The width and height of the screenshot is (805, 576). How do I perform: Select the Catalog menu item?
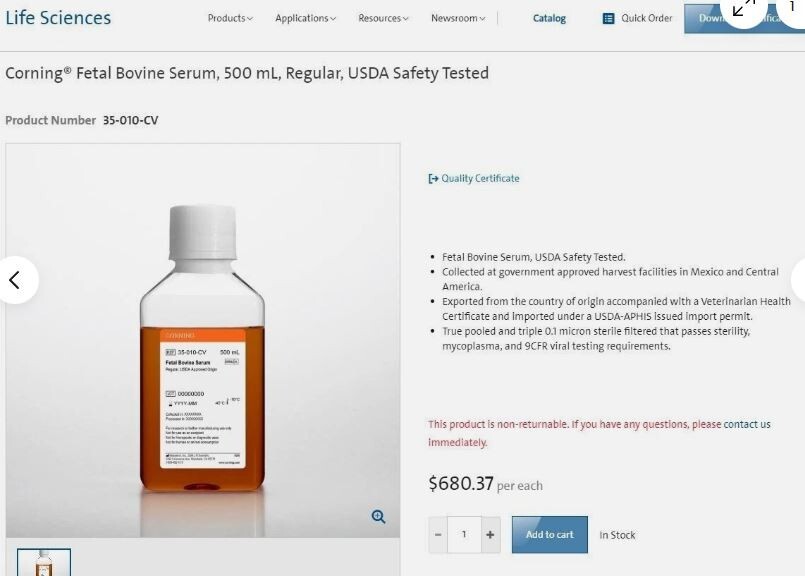pyautogui.click(x=549, y=18)
